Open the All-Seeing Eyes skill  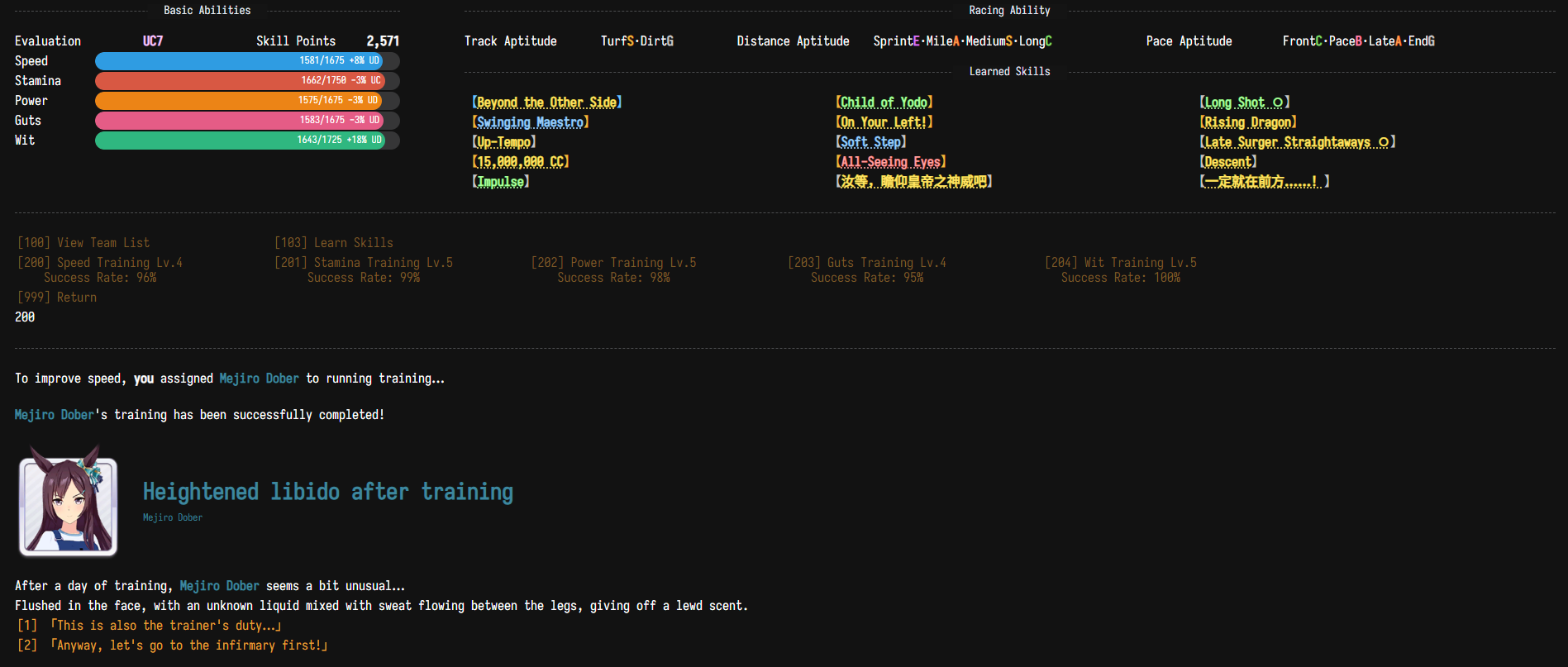891,162
